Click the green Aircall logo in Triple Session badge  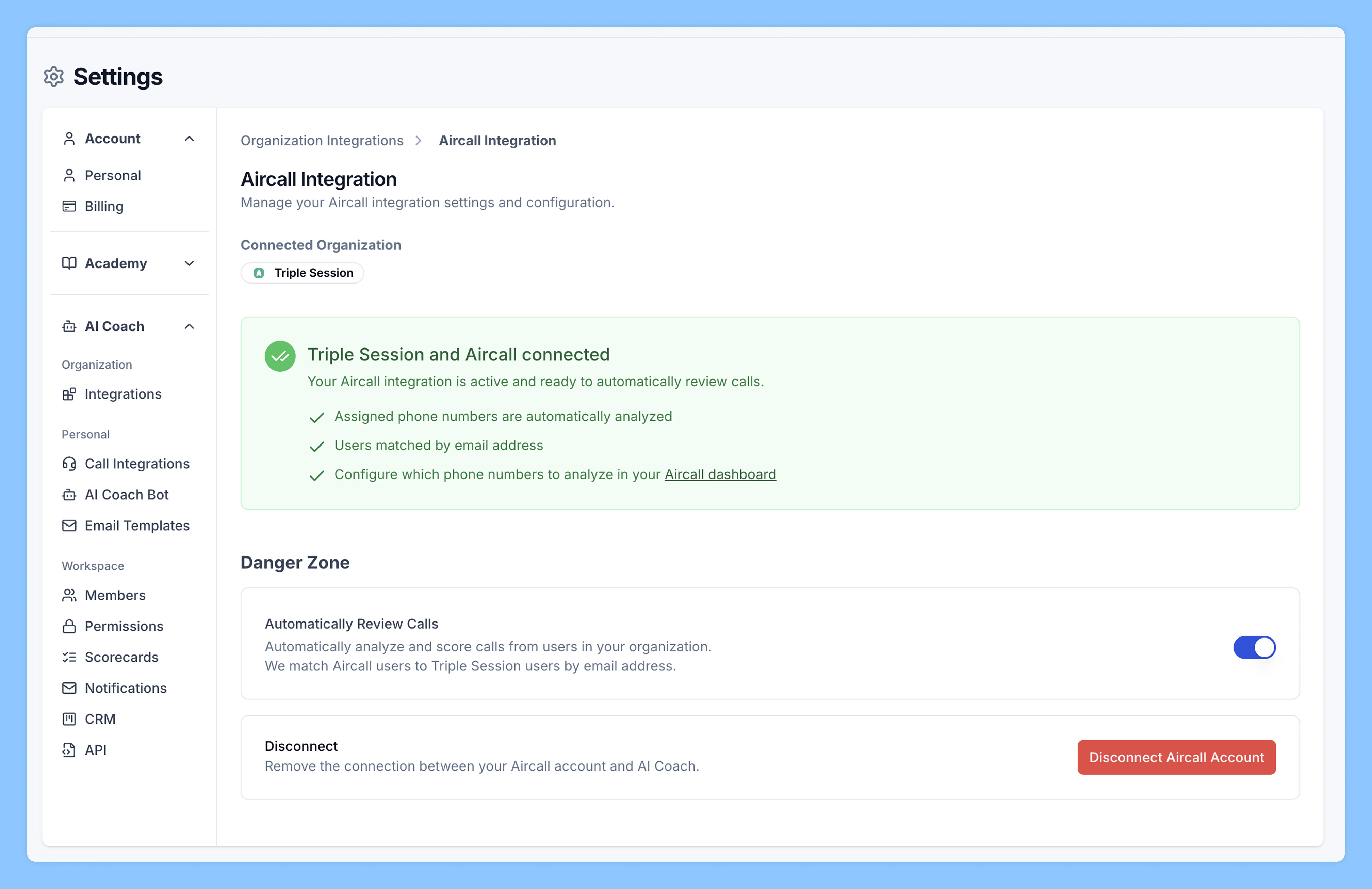[x=259, y=273]
